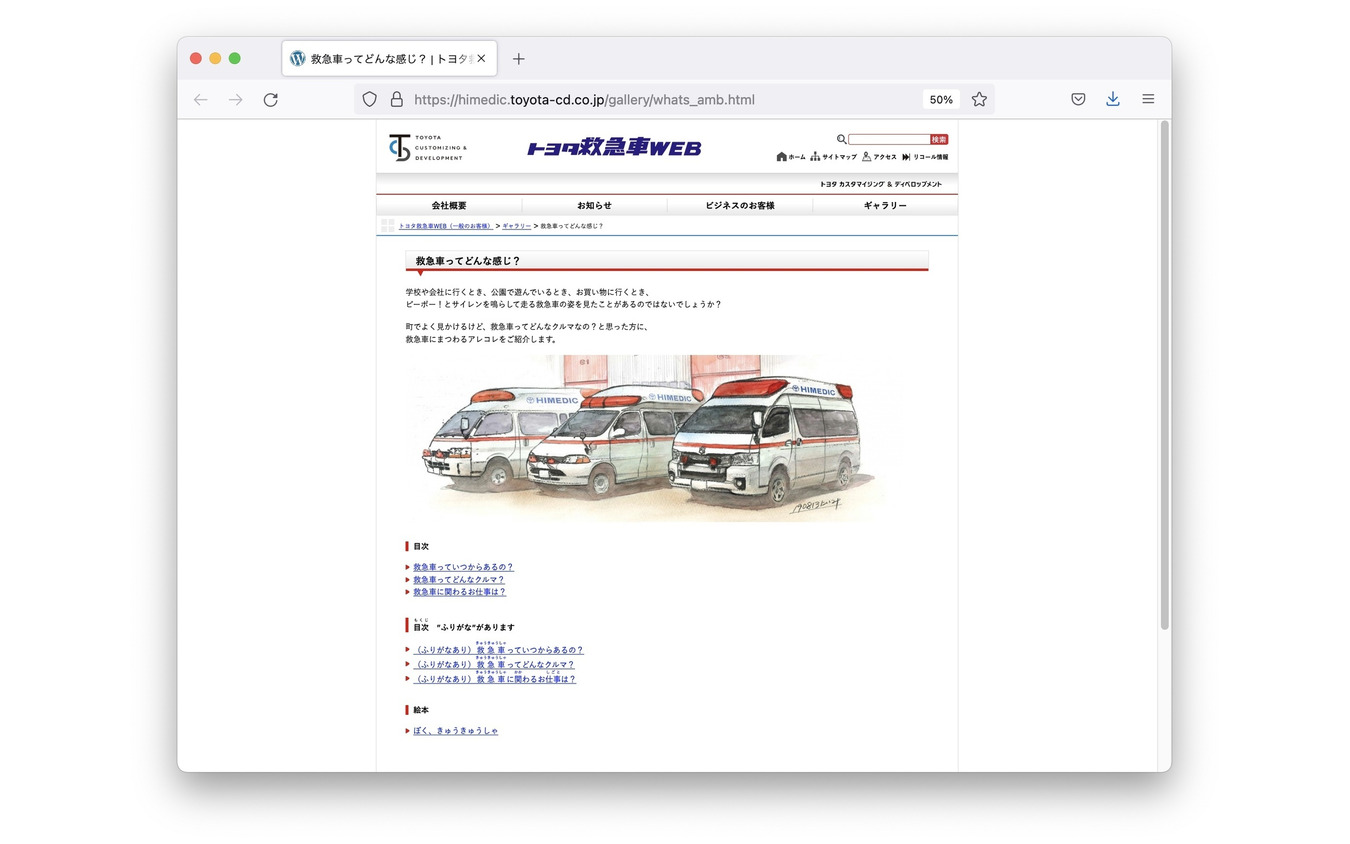Screen dimensions: 1350x844
Task: Reload the current page
Action: tap(270, 100)
